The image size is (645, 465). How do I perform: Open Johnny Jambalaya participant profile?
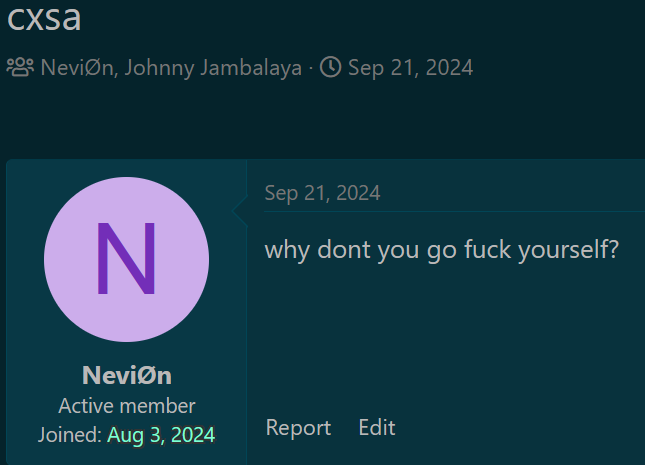(x=213, y=68)
